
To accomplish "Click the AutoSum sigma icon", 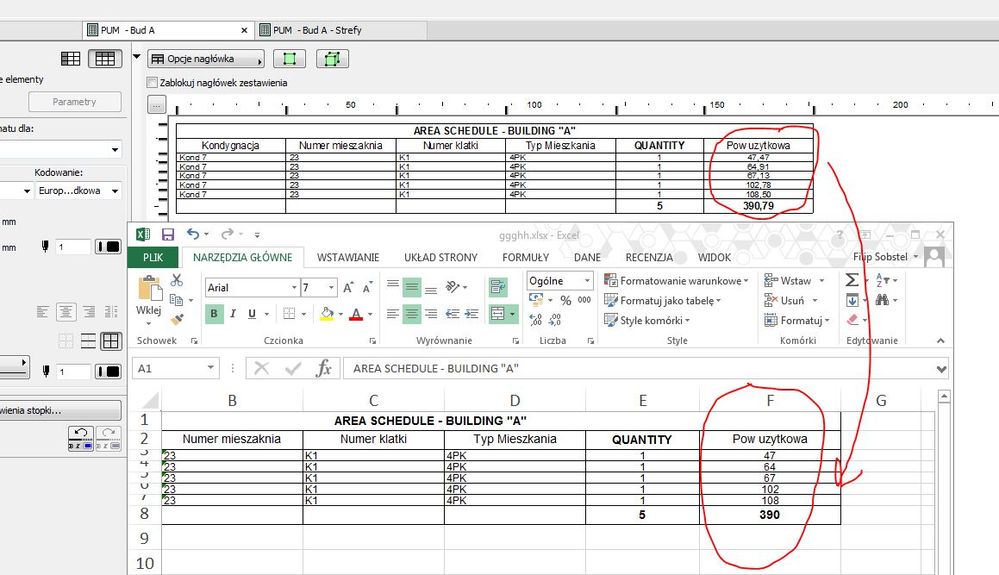I will (852, 280).
